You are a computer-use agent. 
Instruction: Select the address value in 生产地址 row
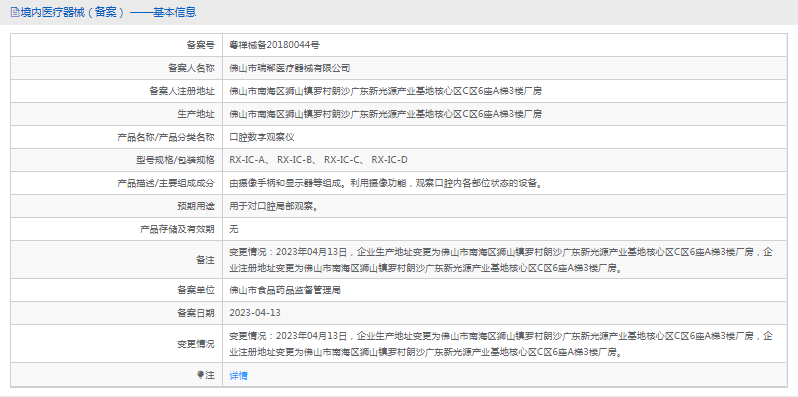tap(385, 114)
